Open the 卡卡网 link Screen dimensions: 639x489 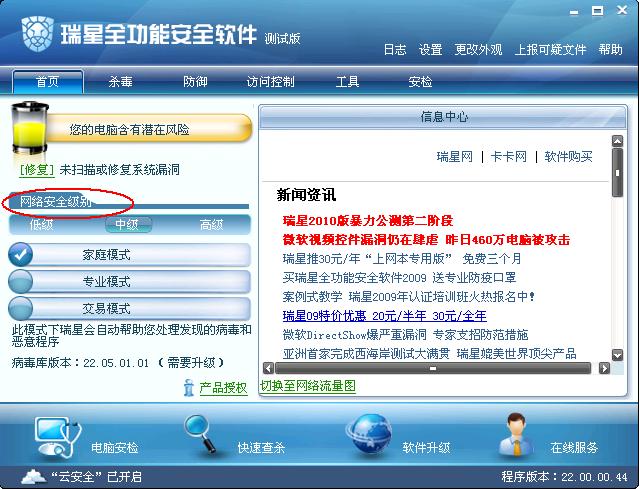(509, 156)
